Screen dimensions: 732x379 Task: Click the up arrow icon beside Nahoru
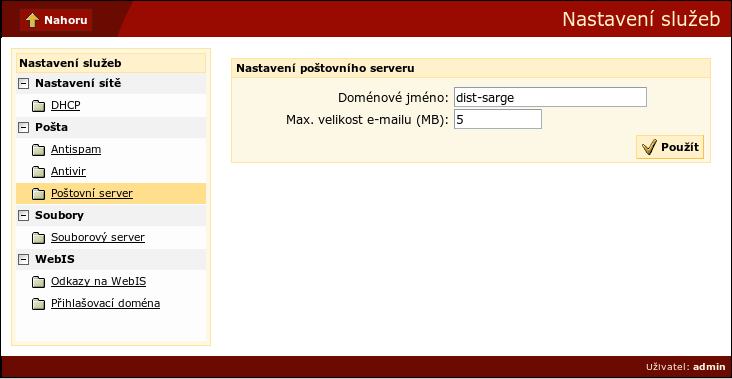pyautogui.click(x=32, y=20)
